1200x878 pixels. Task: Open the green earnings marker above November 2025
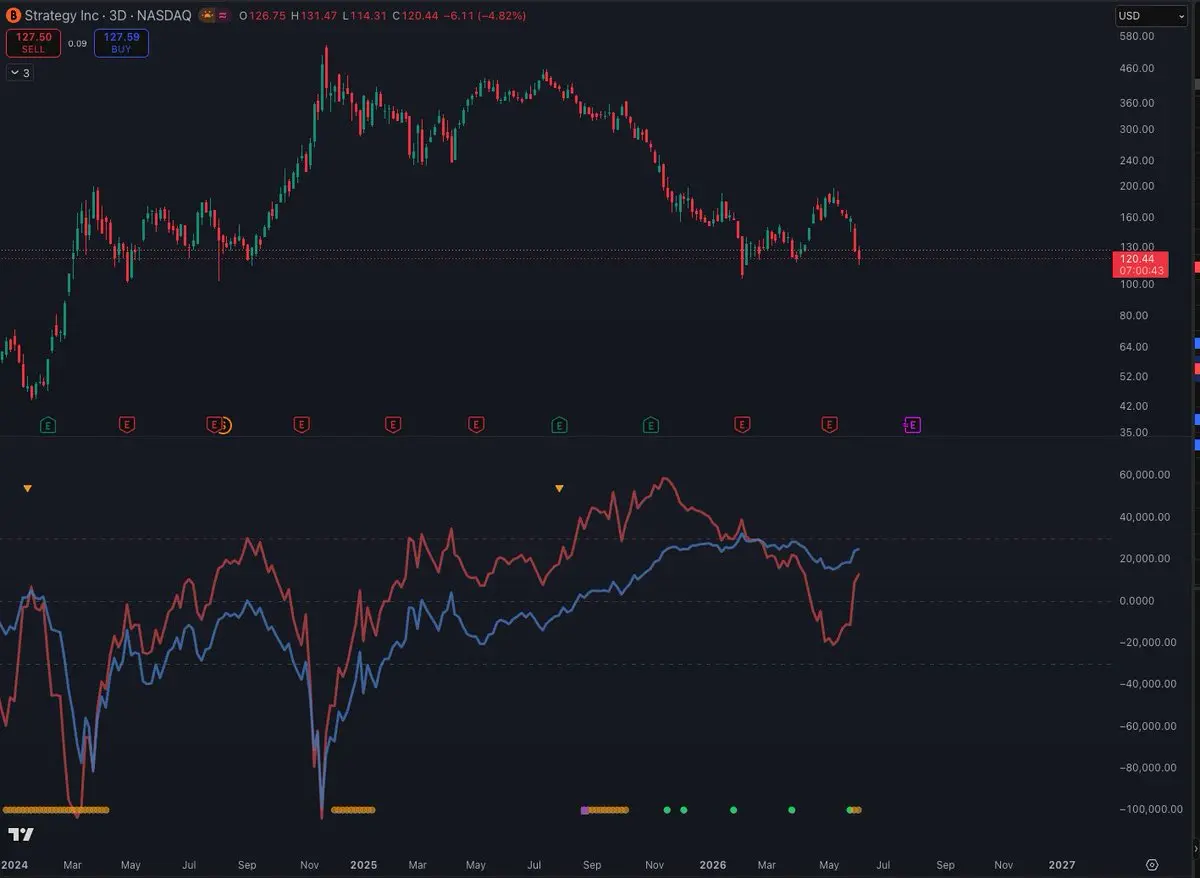651,425
